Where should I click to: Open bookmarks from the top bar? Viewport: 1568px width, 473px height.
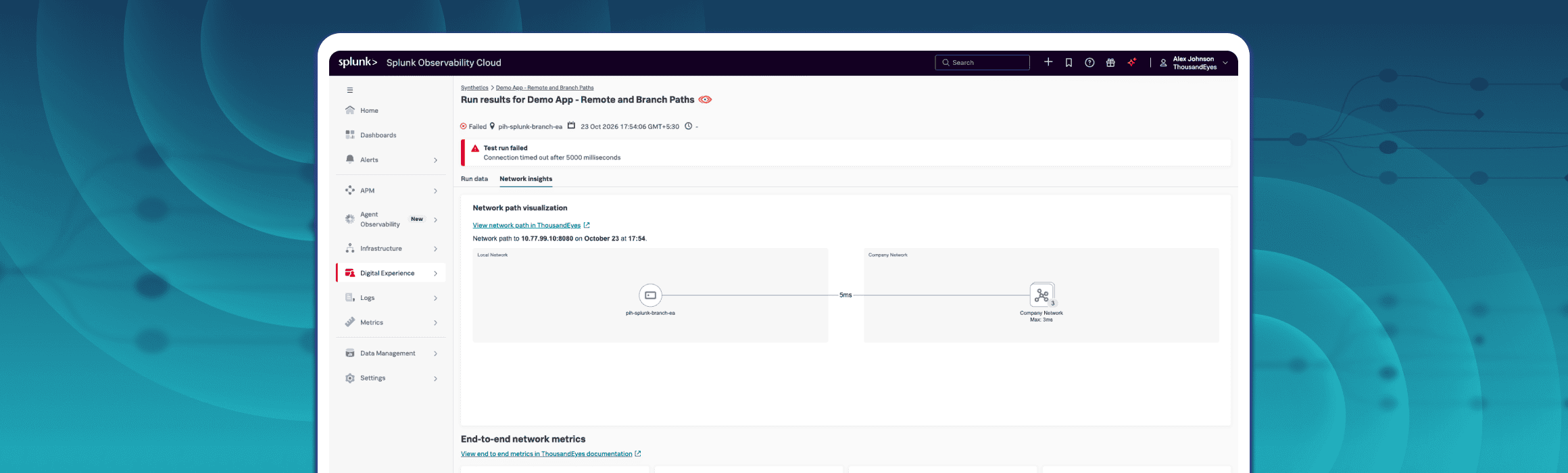[1069, 63]
